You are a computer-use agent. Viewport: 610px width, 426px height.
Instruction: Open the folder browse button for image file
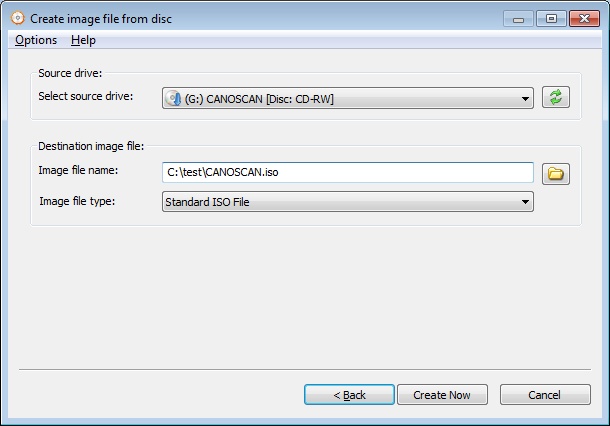coord(556,174)
